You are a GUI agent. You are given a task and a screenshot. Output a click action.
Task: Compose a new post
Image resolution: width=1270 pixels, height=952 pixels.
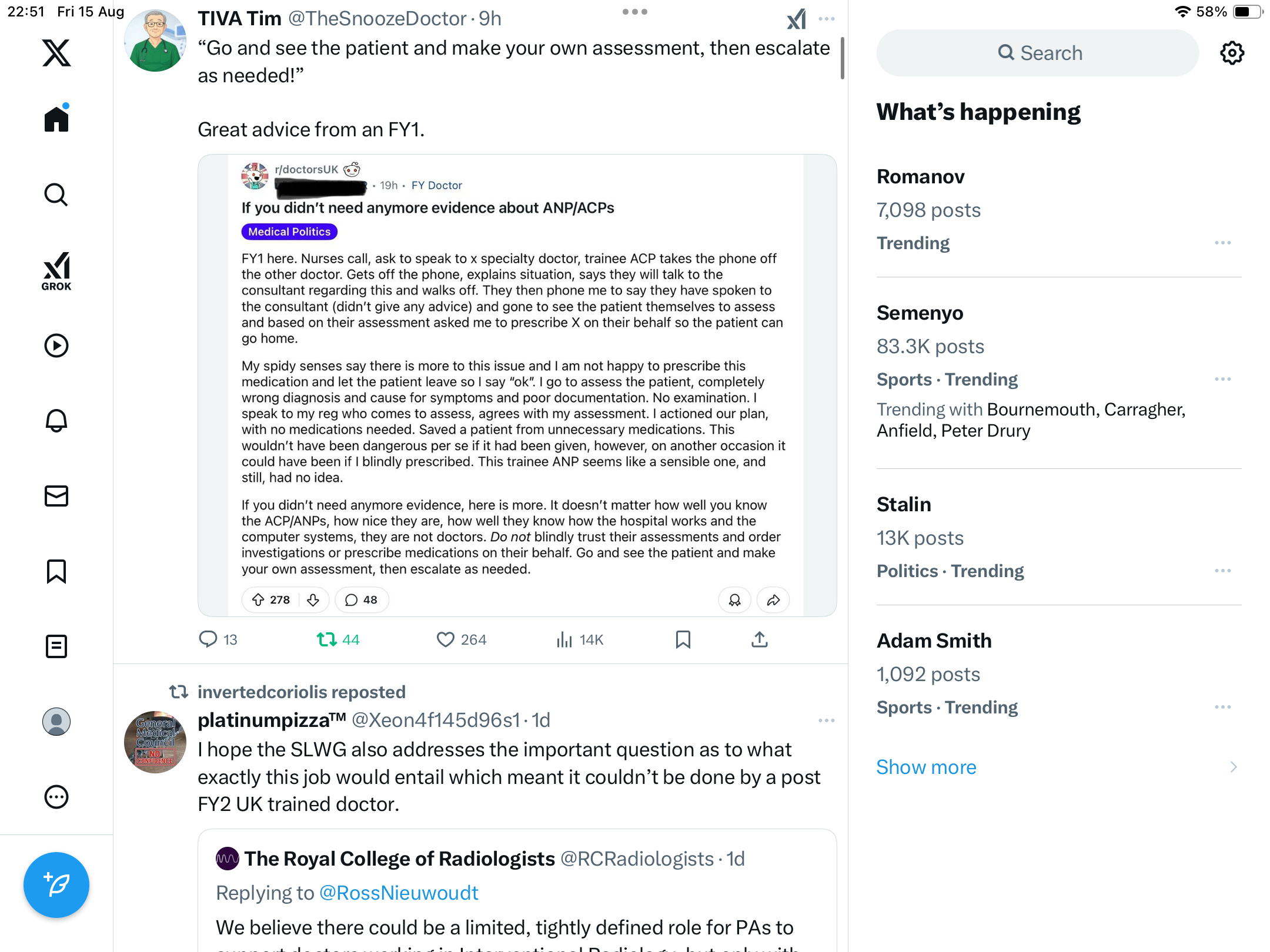point(56,884)
